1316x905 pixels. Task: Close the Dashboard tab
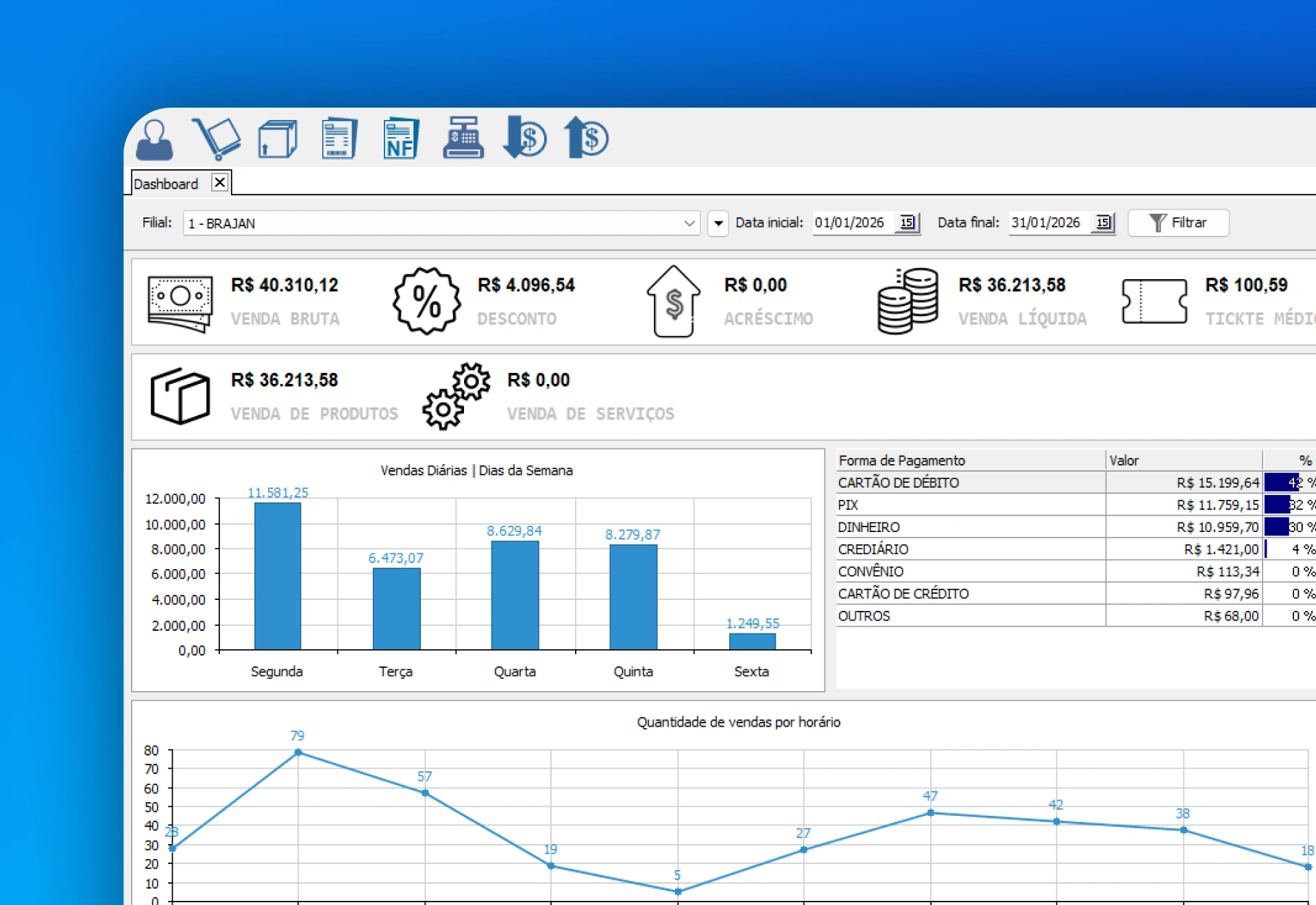pos(220,182)
